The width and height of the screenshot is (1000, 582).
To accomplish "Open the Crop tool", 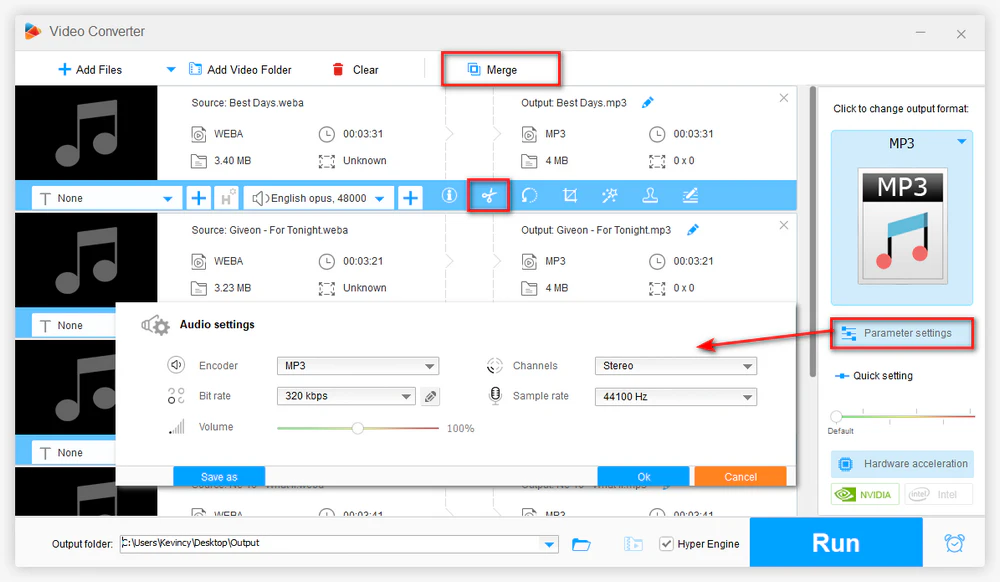I will [x=570, y=196].
